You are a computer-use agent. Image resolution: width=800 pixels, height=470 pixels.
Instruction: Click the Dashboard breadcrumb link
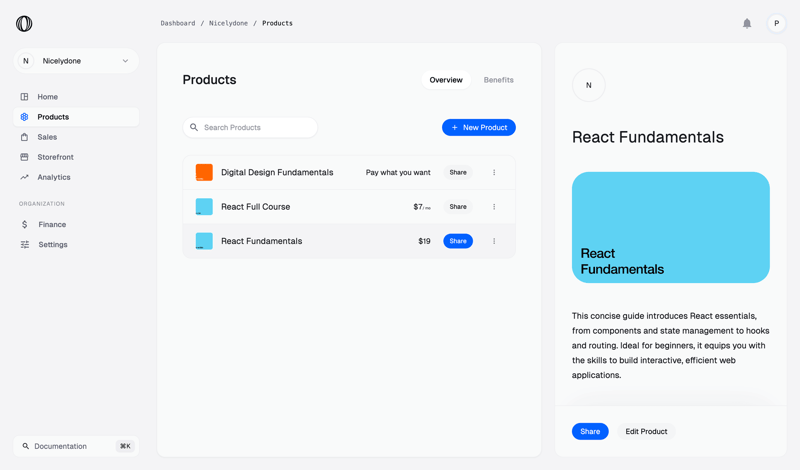point(178,23)
